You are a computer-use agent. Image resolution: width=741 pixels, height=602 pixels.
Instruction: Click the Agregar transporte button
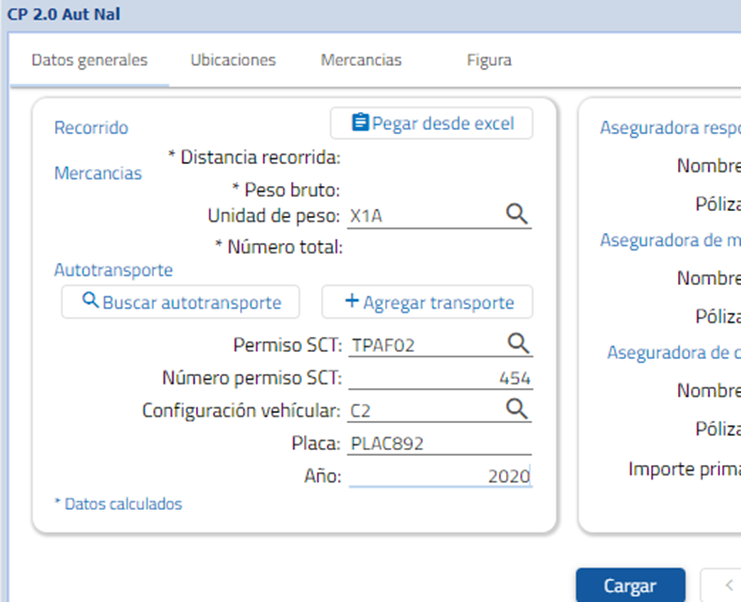point(427,302)
